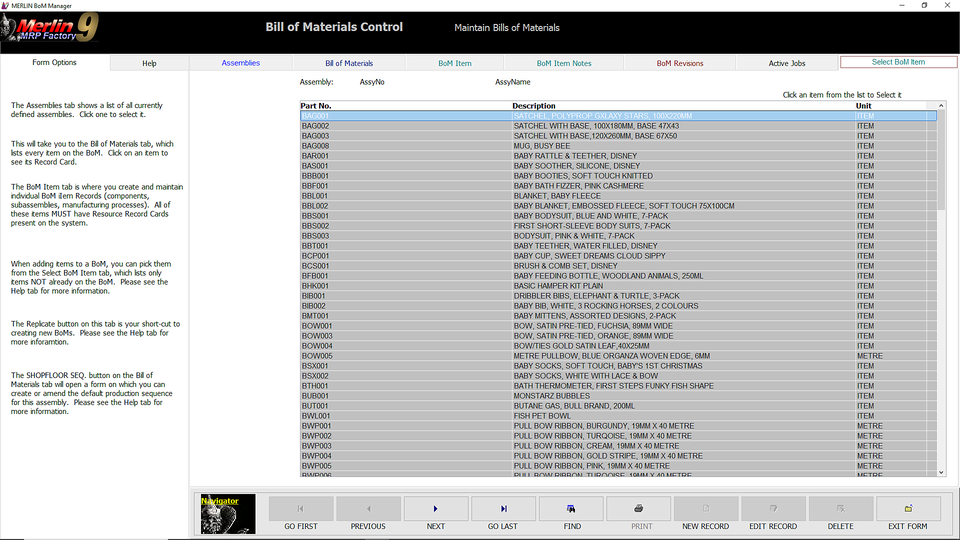This screenshot has height=540, width=960.
Task: Click the list scrollbar up arrow
Action: click(941, 105)
